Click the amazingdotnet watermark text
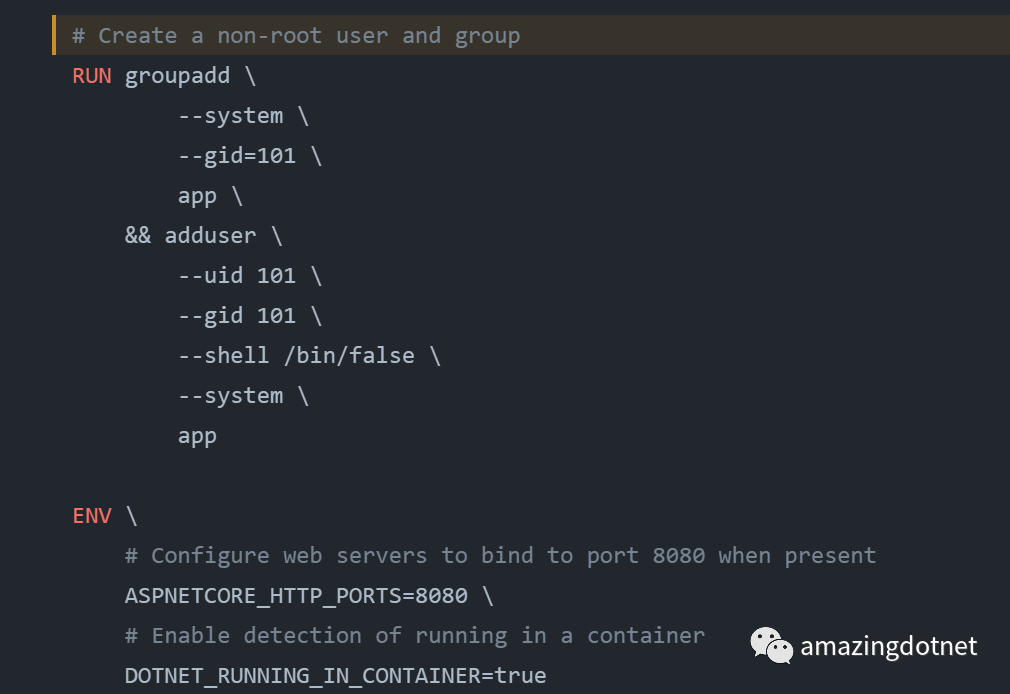Image resolution: width=1010 pixels, height=694 pixels. click(x=888, y=647)
